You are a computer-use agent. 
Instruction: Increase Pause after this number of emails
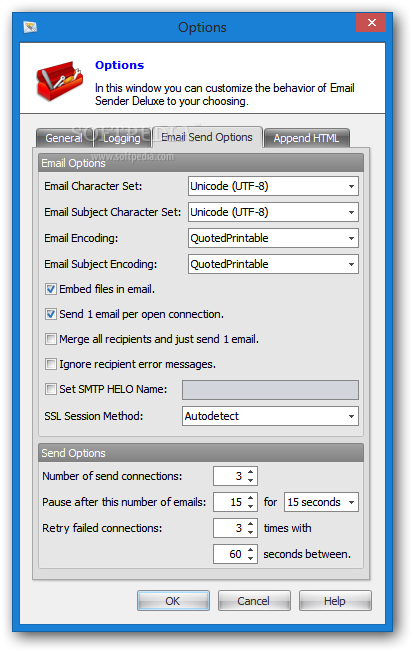(250, 498)
